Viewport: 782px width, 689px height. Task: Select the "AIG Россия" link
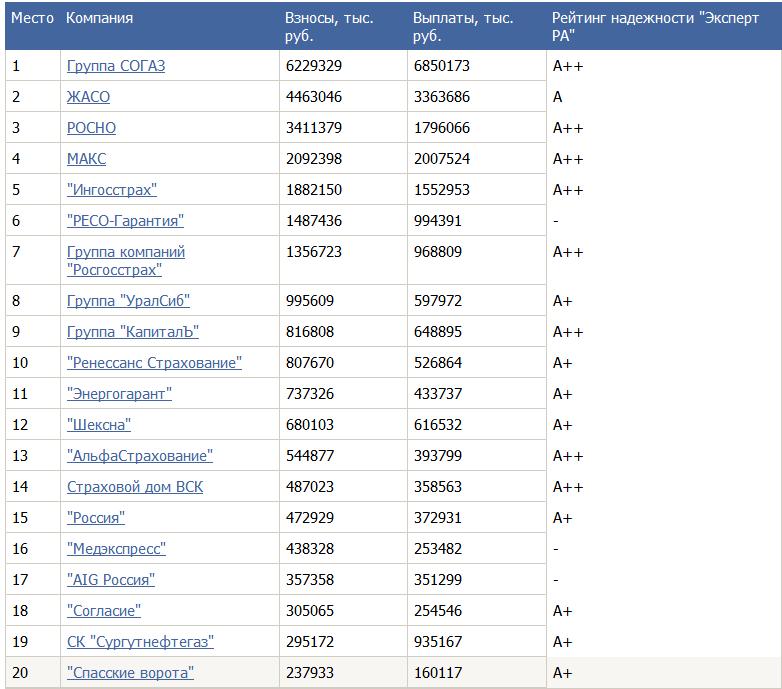[x=110, y=580]
